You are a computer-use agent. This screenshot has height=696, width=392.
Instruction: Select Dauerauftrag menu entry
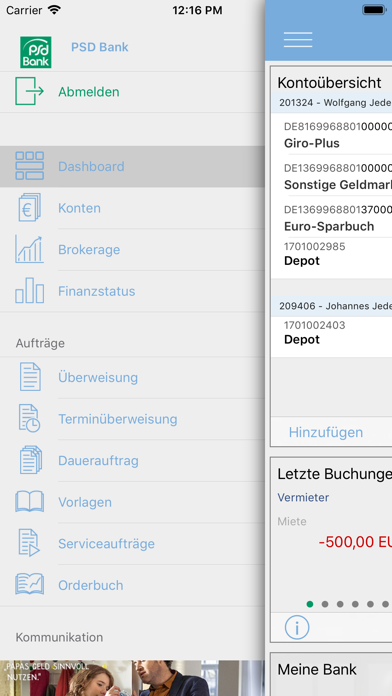[x=132, y=461]
